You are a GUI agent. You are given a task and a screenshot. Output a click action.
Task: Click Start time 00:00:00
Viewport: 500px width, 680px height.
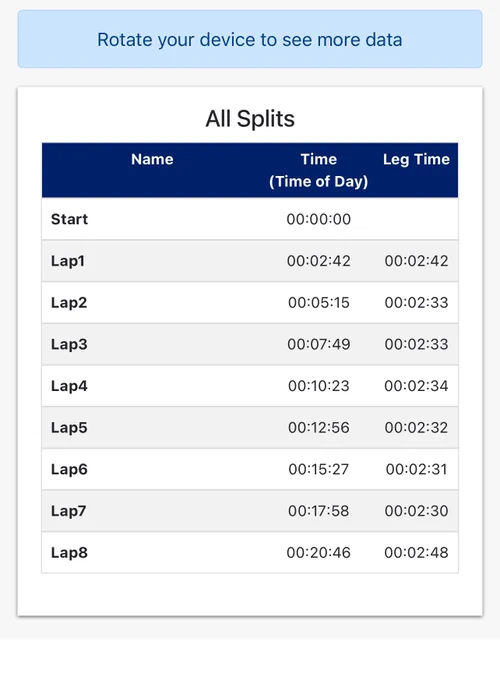coord(318,219)
